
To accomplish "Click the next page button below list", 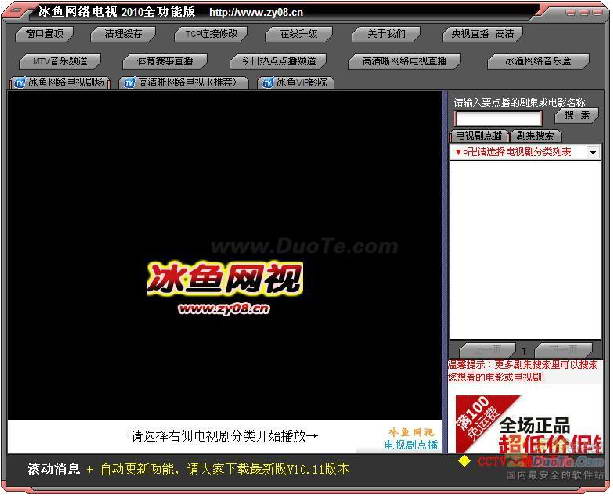I will 563,348.
